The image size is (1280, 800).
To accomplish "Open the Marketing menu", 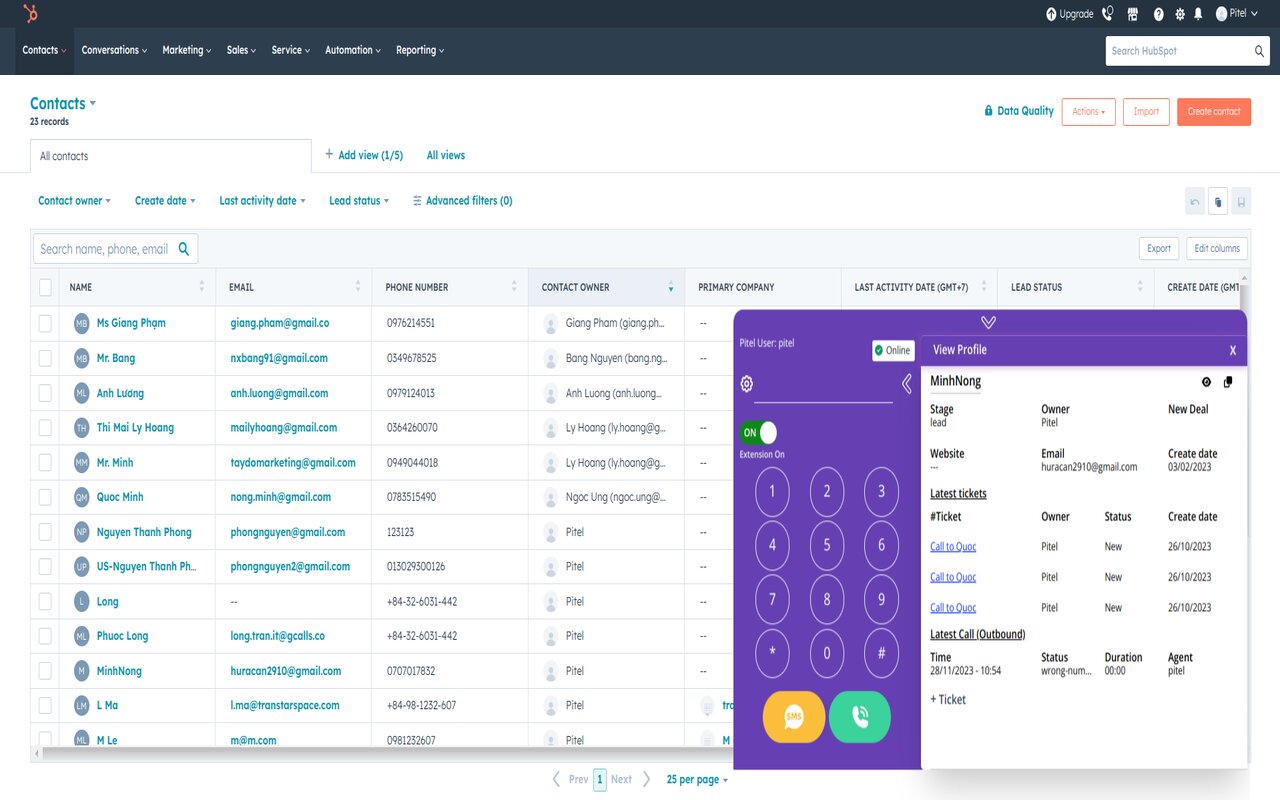I will coord(187,50).
